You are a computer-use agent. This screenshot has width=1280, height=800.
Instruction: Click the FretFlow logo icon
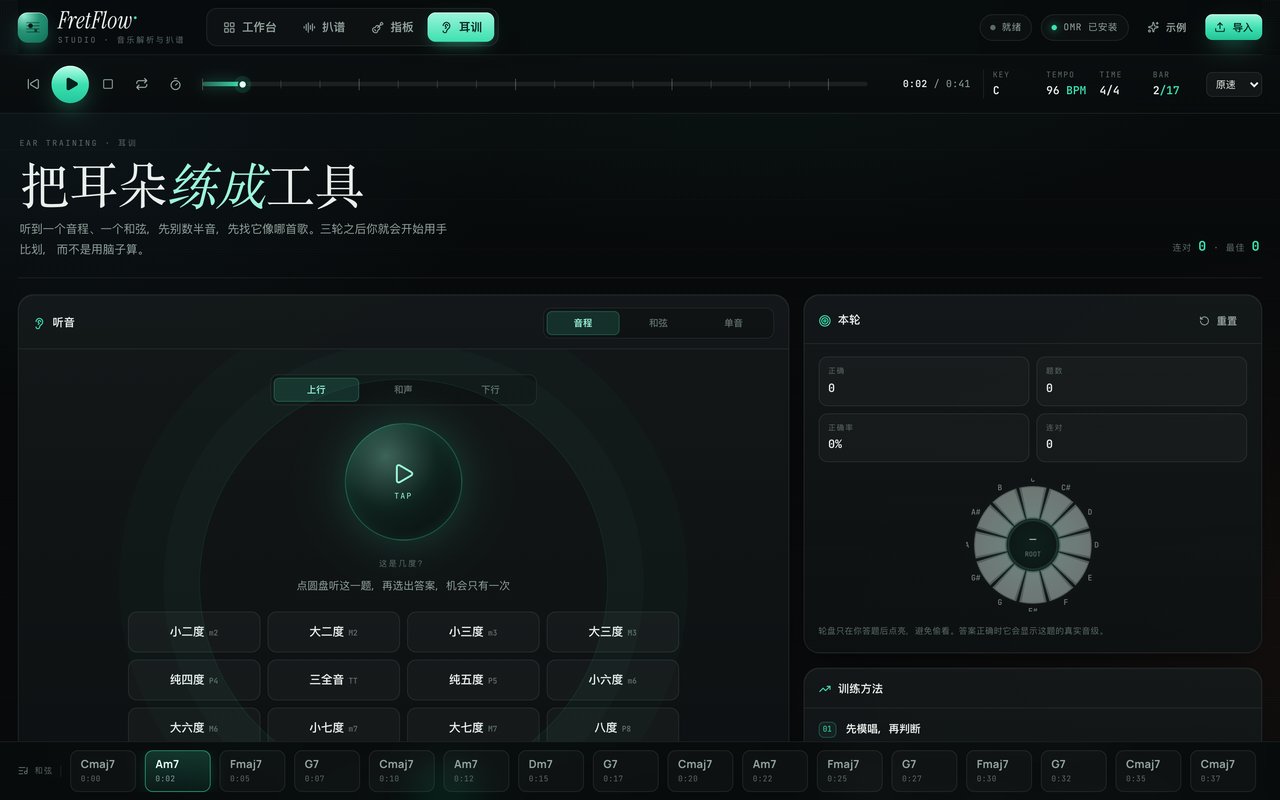point(33,27)
